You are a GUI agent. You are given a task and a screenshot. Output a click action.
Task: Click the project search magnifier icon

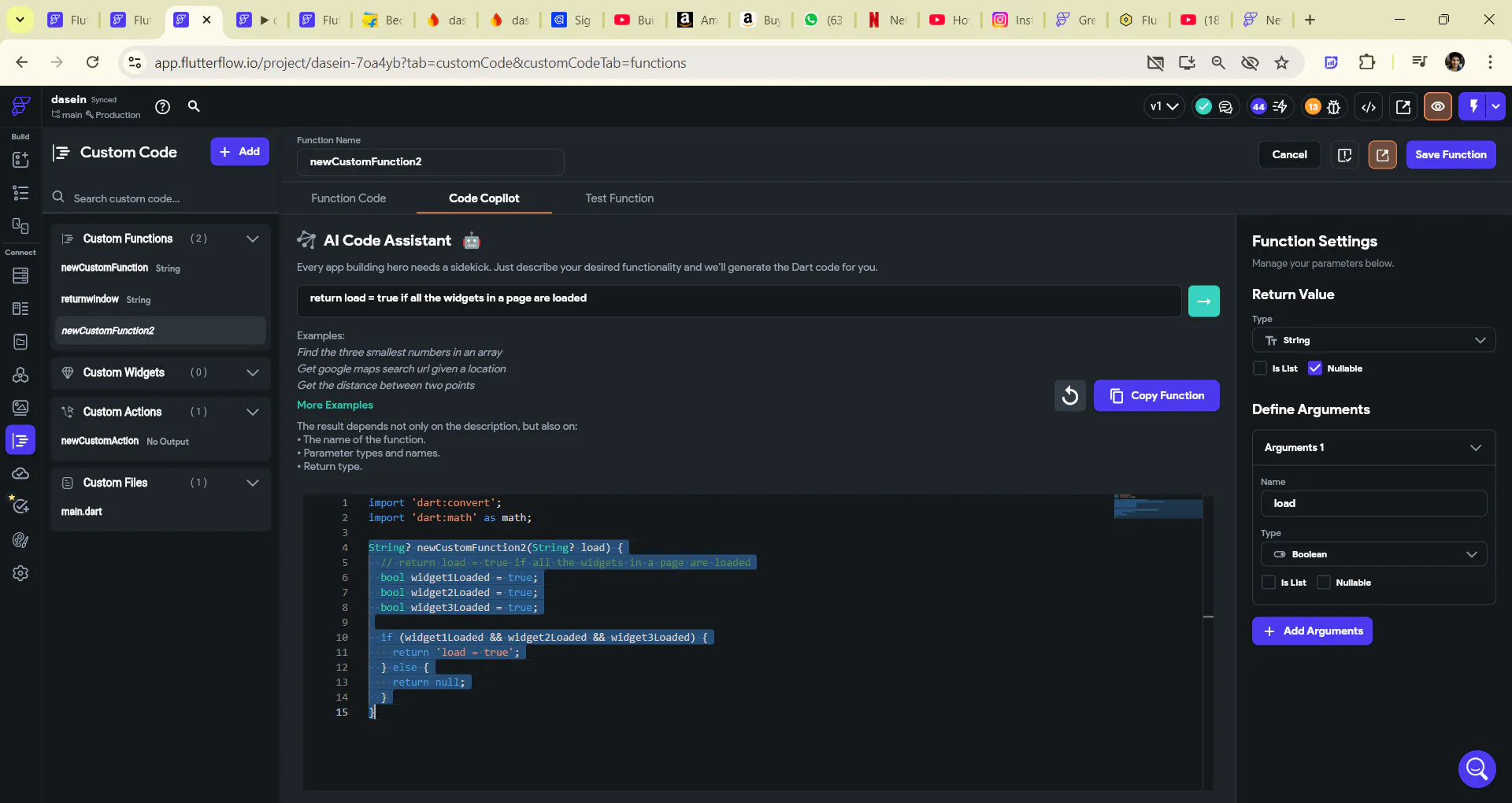point(194,106)
